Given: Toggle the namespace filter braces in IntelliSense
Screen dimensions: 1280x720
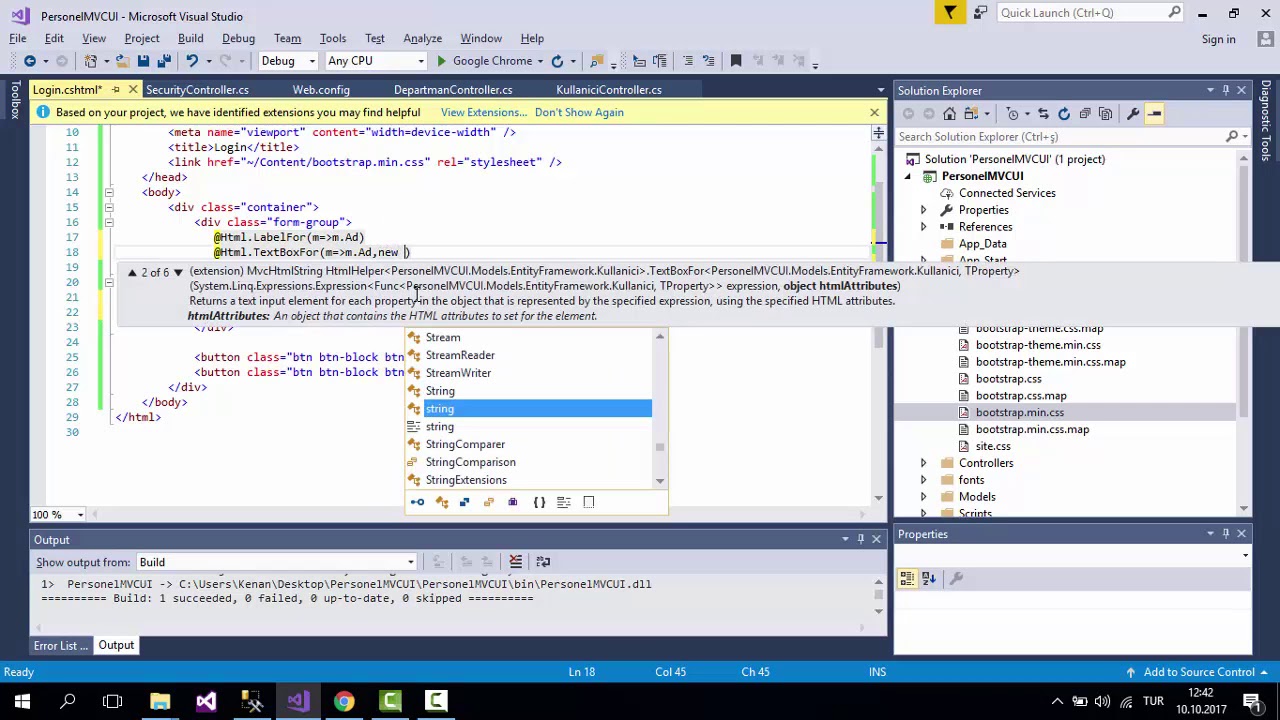Looking at the screenshot, I should coord(539,502).
